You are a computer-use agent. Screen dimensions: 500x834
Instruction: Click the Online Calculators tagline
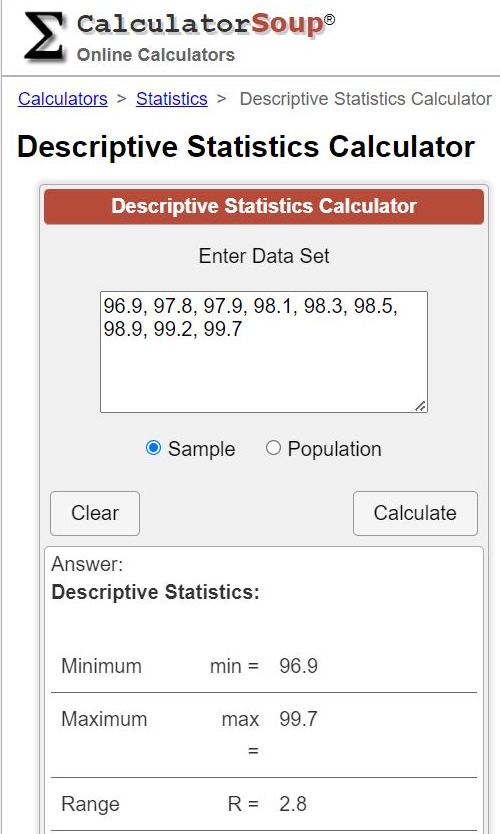point(156,55)
